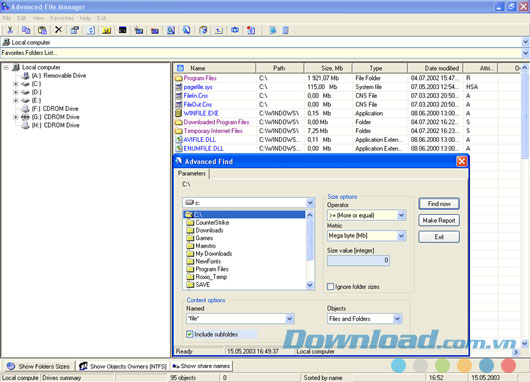Open the command prompt toolbar icon
This screenshot has height=382, width=530.
(123, 30)
